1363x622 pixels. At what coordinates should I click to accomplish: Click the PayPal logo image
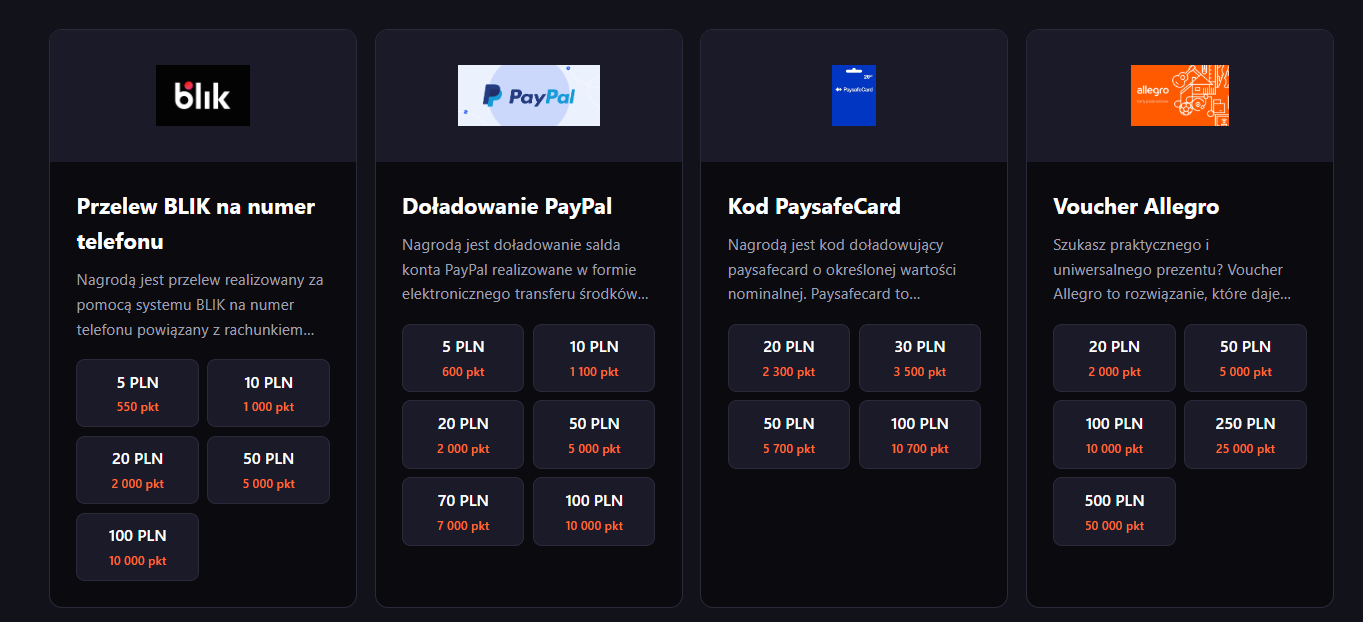(528, 96)
